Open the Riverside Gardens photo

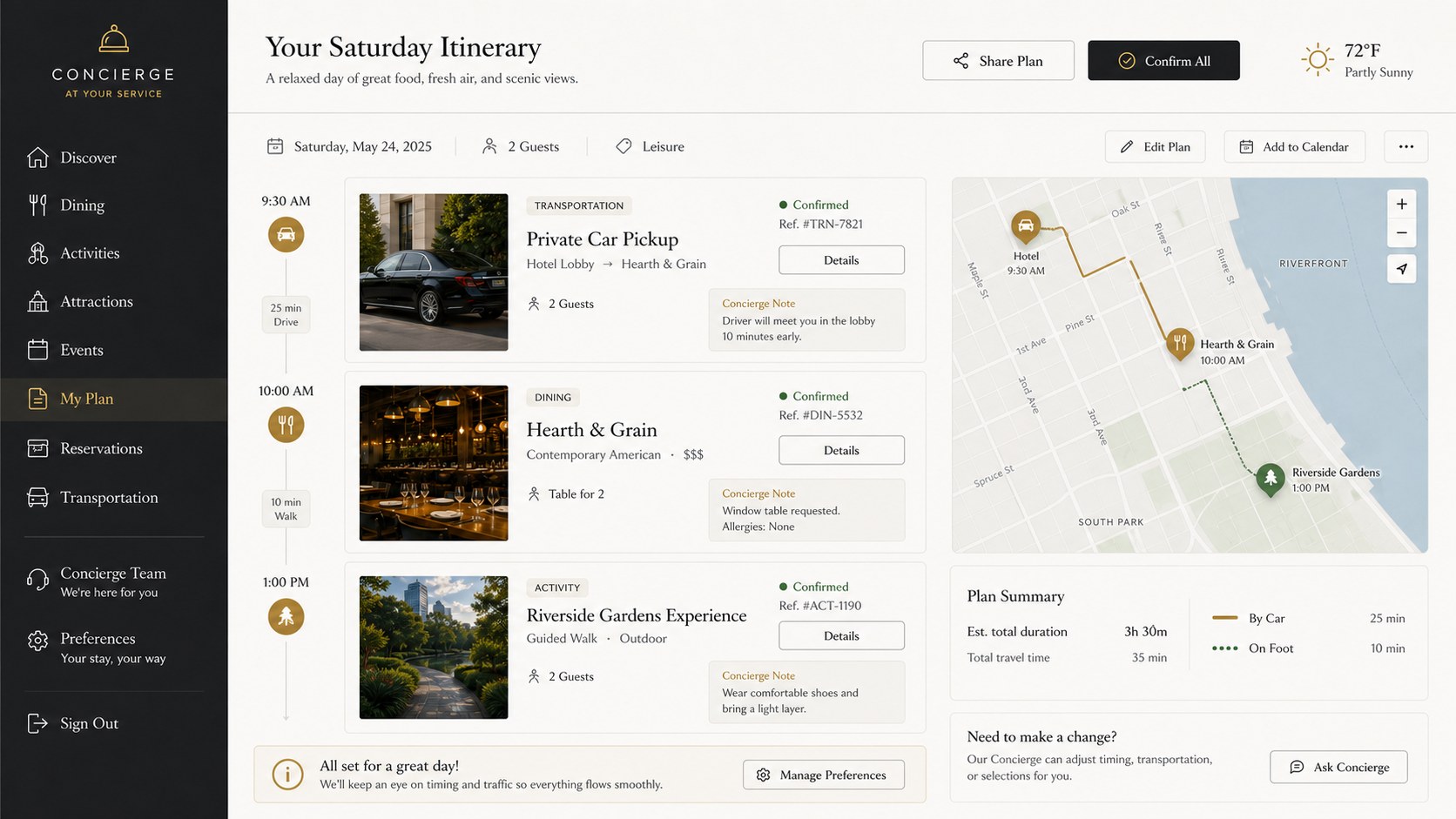tap(434, 648)
